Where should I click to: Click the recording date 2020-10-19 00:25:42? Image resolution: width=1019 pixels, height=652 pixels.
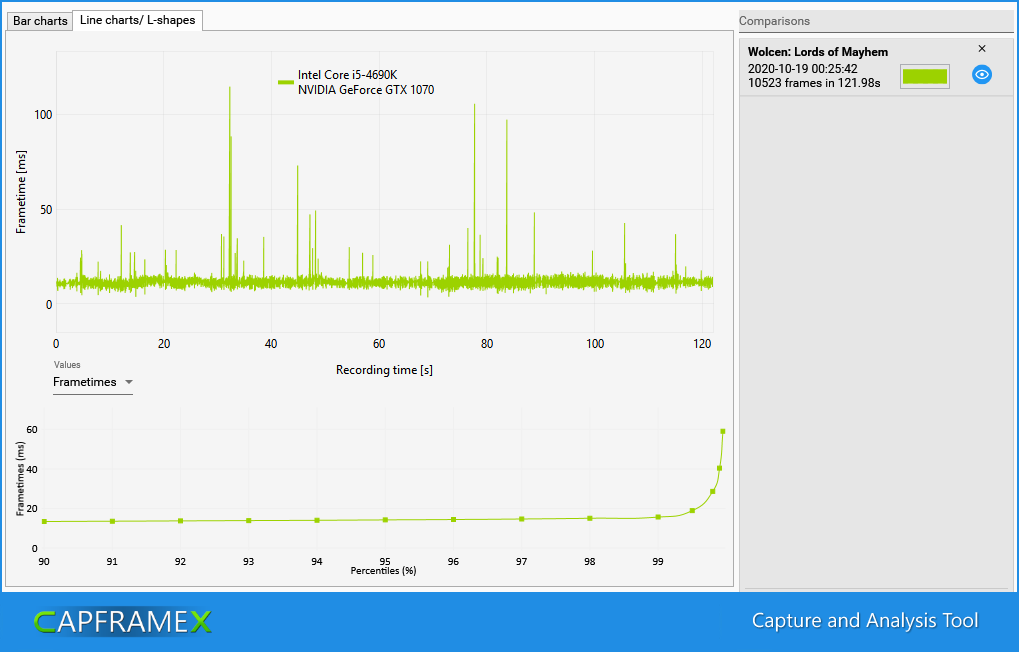point(803,69)
